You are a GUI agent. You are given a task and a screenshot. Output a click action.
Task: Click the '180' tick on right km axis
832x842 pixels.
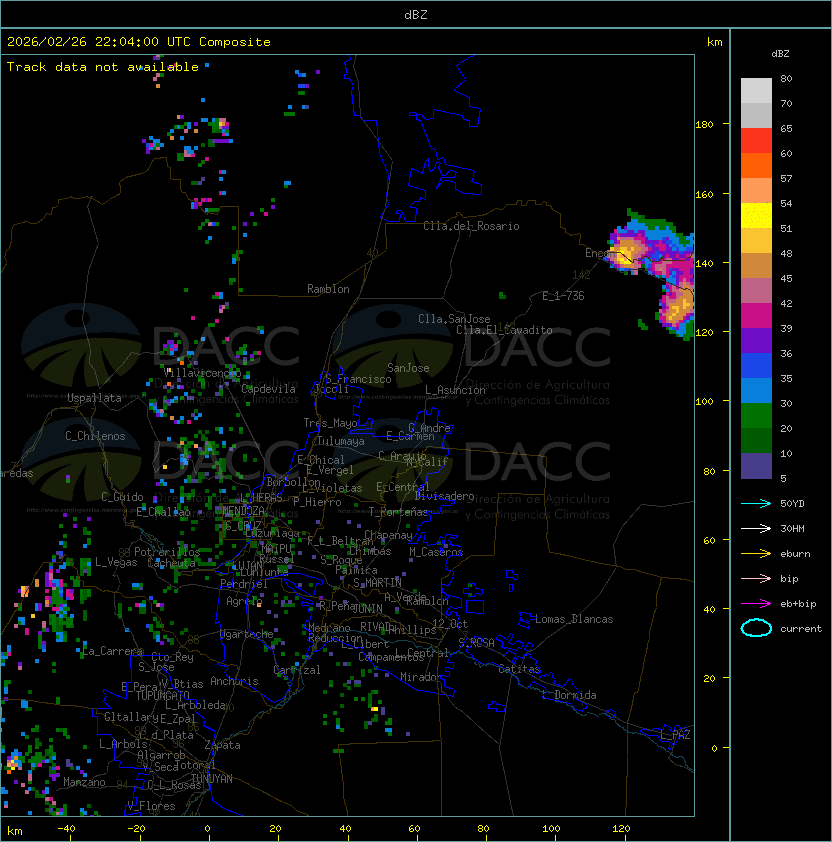click(704, 125)
